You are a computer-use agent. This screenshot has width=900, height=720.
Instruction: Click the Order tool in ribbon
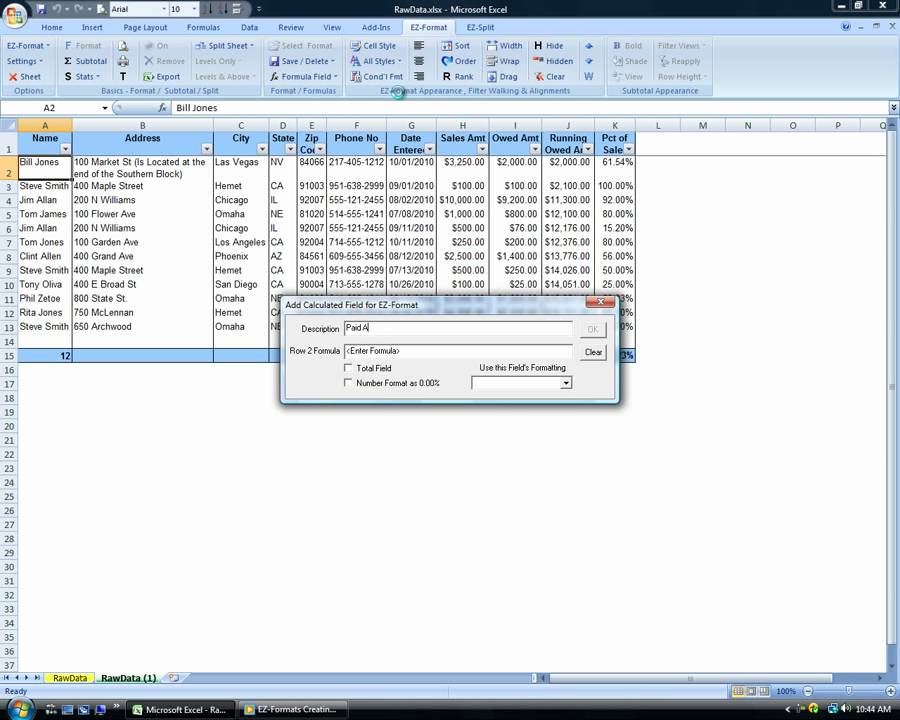(x=459, y=61)
